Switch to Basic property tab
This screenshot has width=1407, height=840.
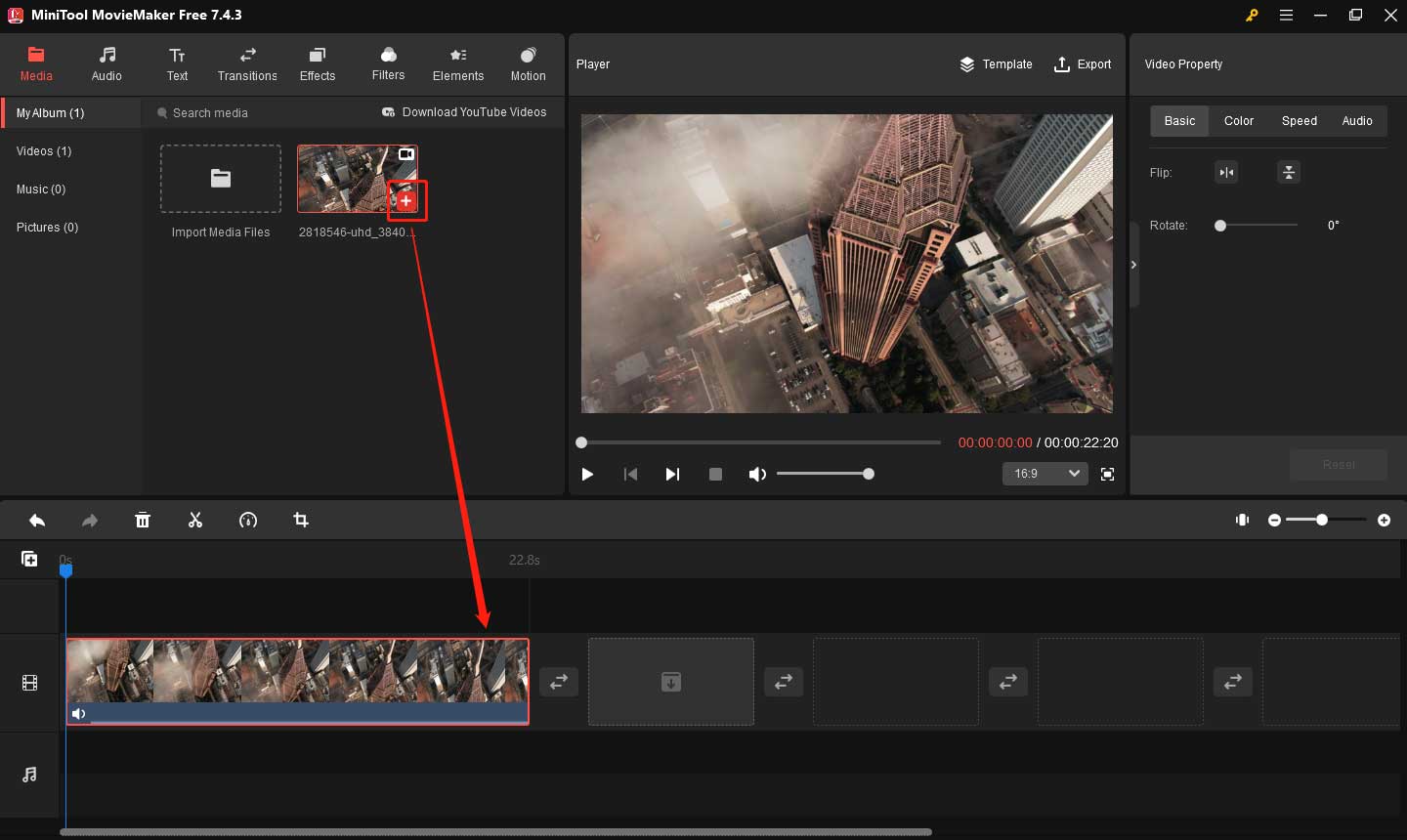pyautogui.click(x=1179, y=121)
